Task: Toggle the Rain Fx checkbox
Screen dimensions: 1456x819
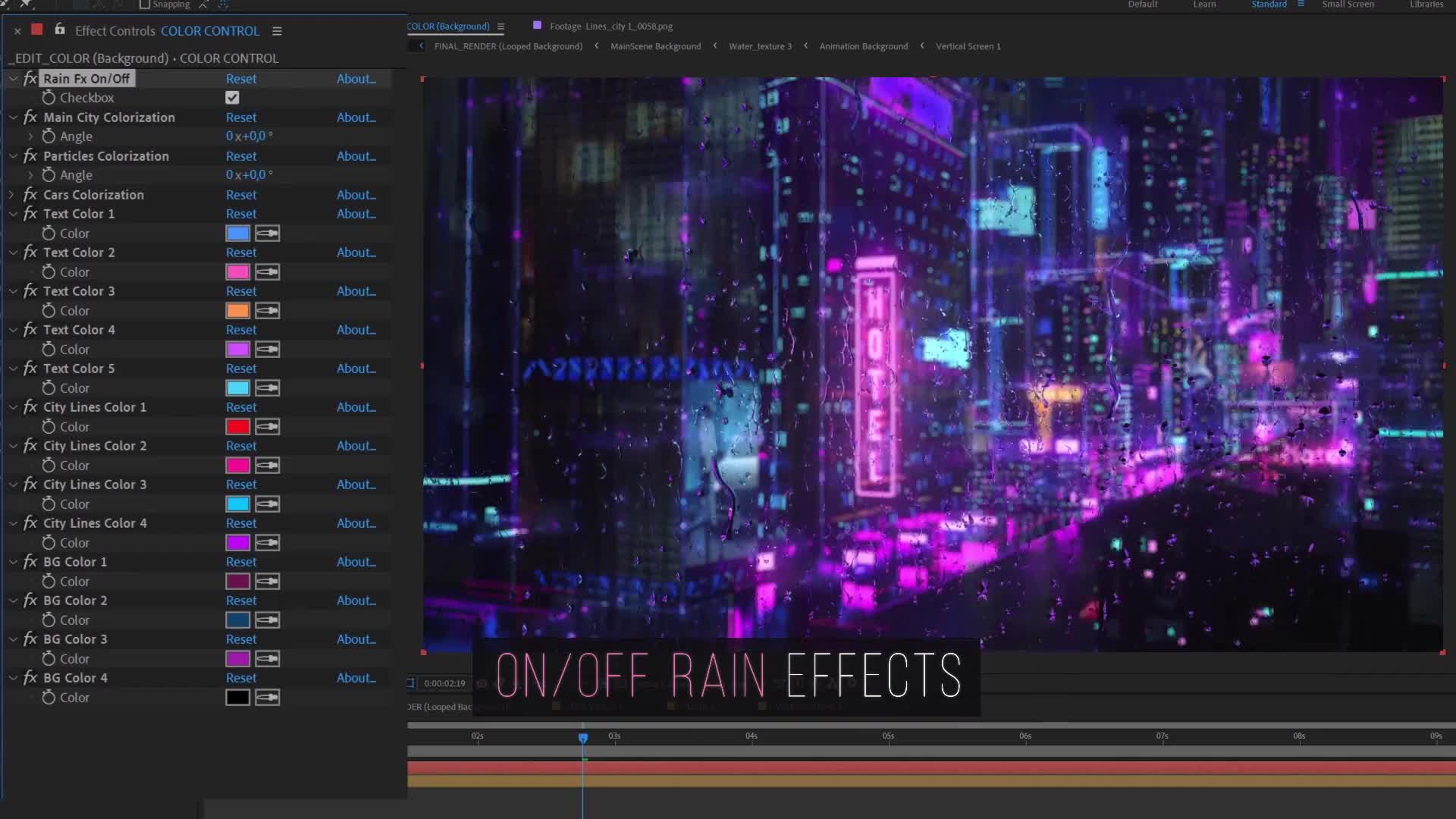Action: click(x=232, y=98)
